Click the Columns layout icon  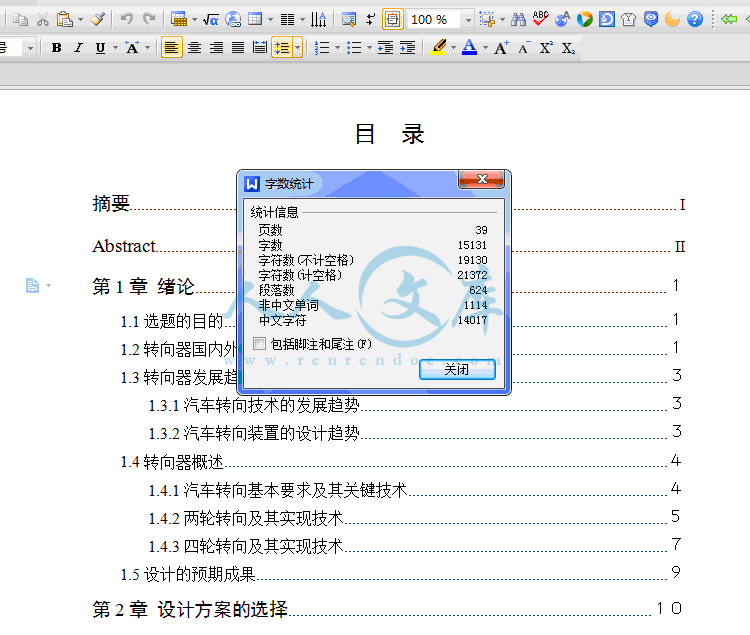[287, 20]
